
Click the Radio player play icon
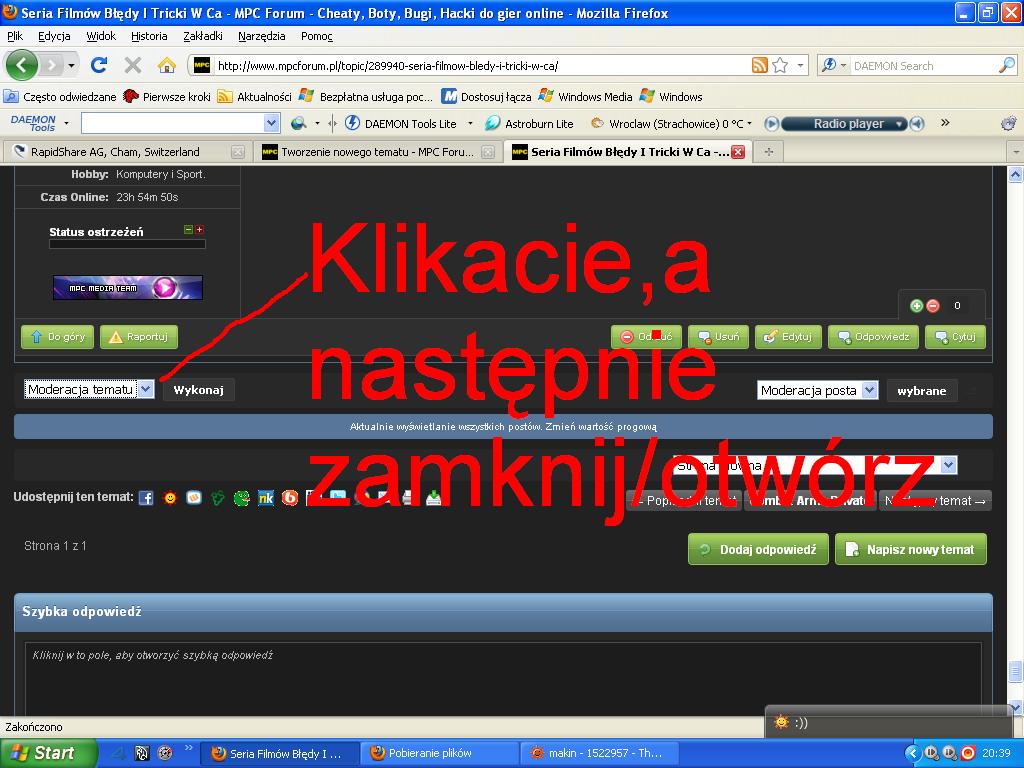click(771, 123)
